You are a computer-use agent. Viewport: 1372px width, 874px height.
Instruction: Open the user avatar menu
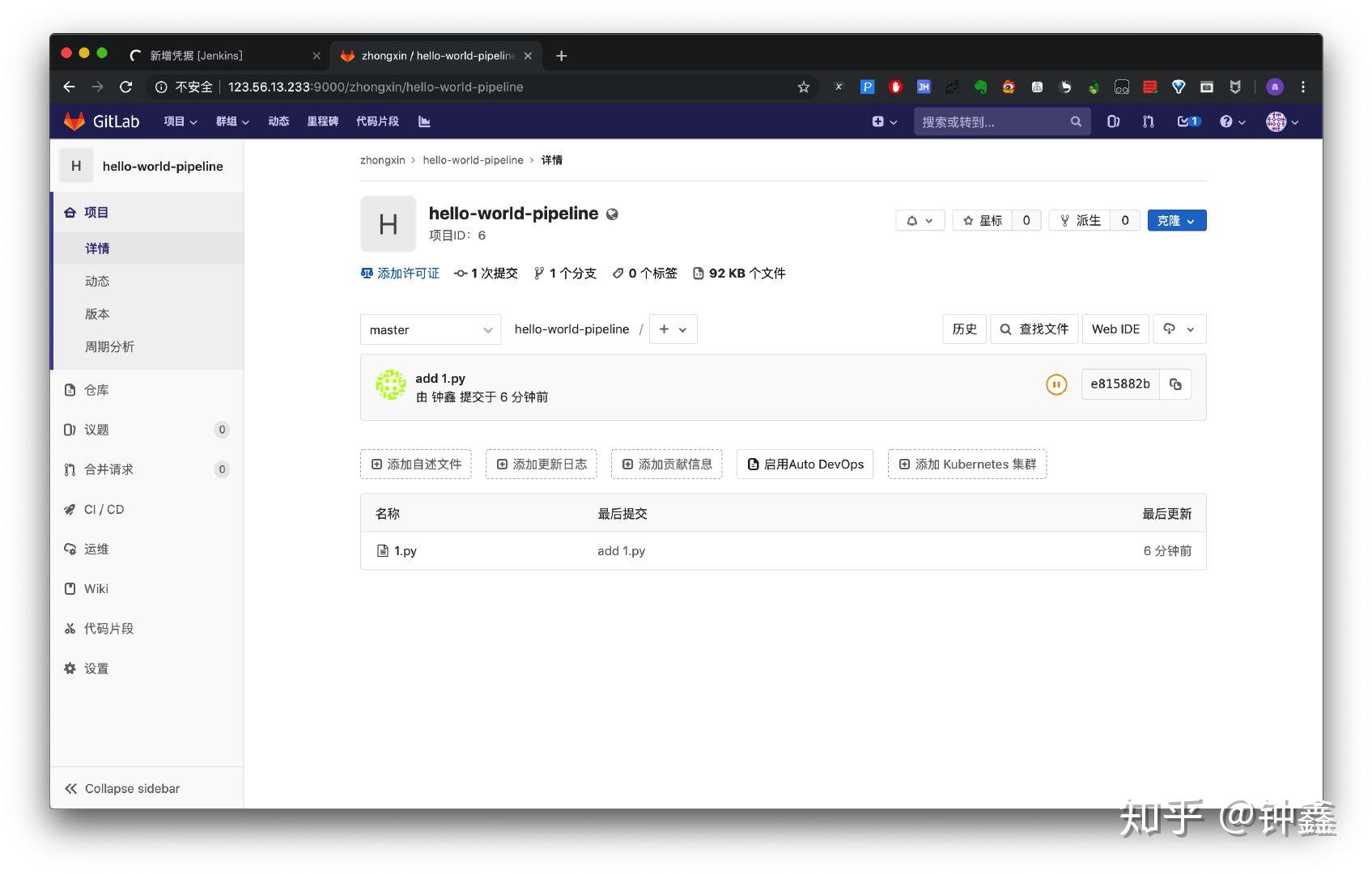(x=1282, y=121)
